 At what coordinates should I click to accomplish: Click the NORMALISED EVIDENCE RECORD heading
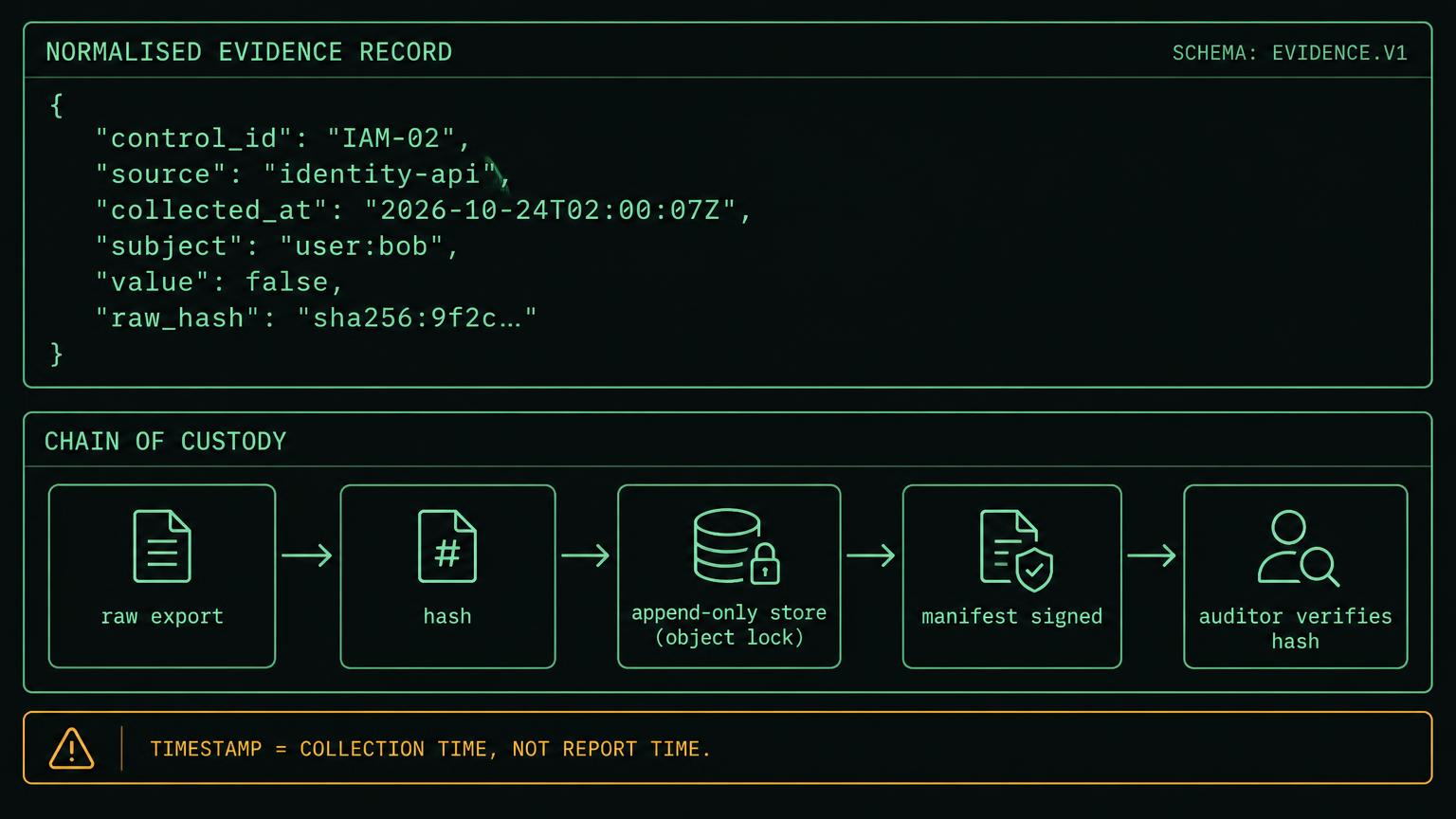(249, 52)
